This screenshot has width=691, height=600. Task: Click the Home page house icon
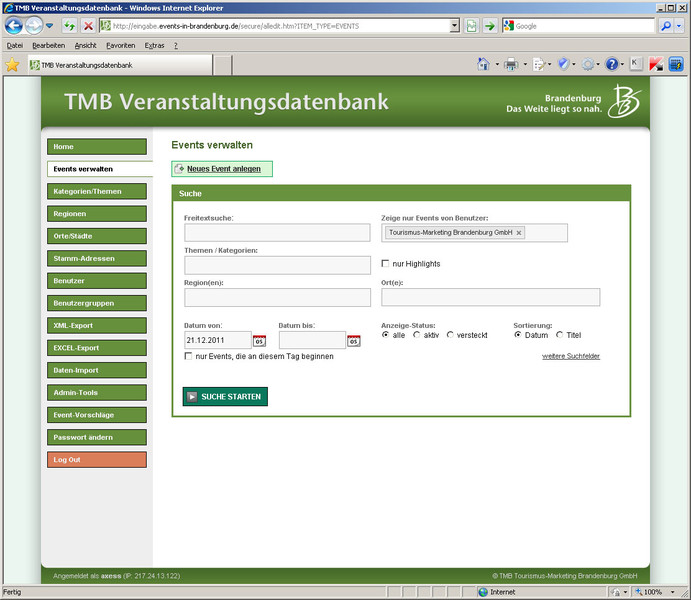click(483, 64)
